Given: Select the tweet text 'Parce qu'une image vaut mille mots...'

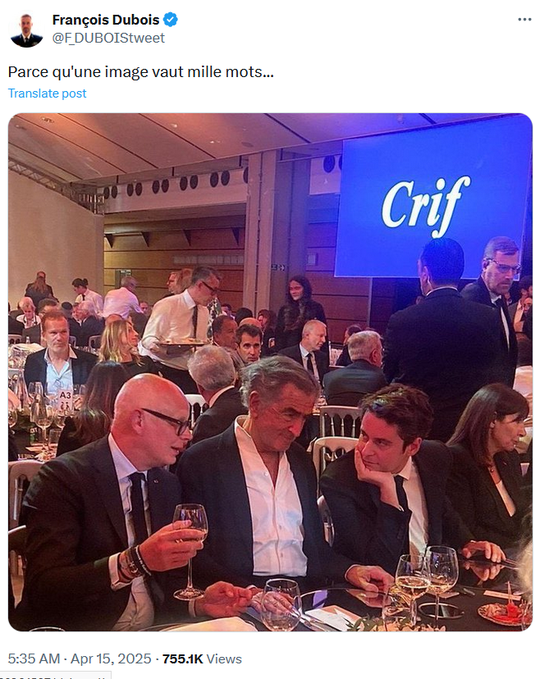Looking at the screenshot, I should coord(141,72).
